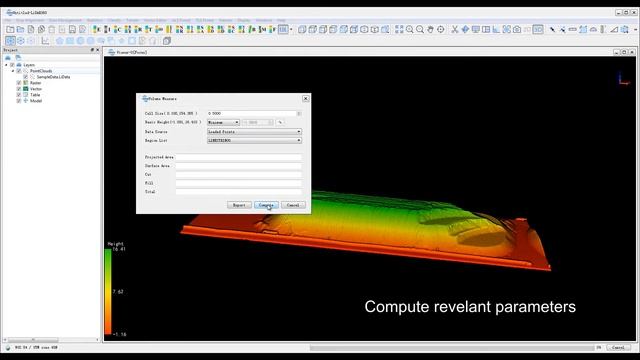640x360 pixels.
Task: Select SampleData.LiData in the tree
Action: 53,77
